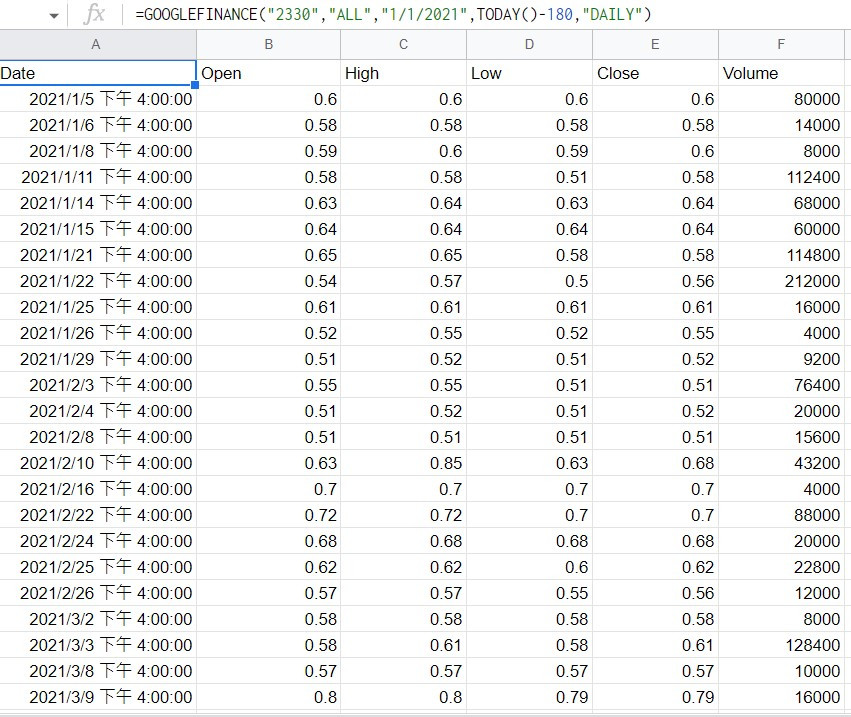This screenshot has height=717, width=851.
Task: Select date cell 2021/1/25
Action: tap(98, 307)
